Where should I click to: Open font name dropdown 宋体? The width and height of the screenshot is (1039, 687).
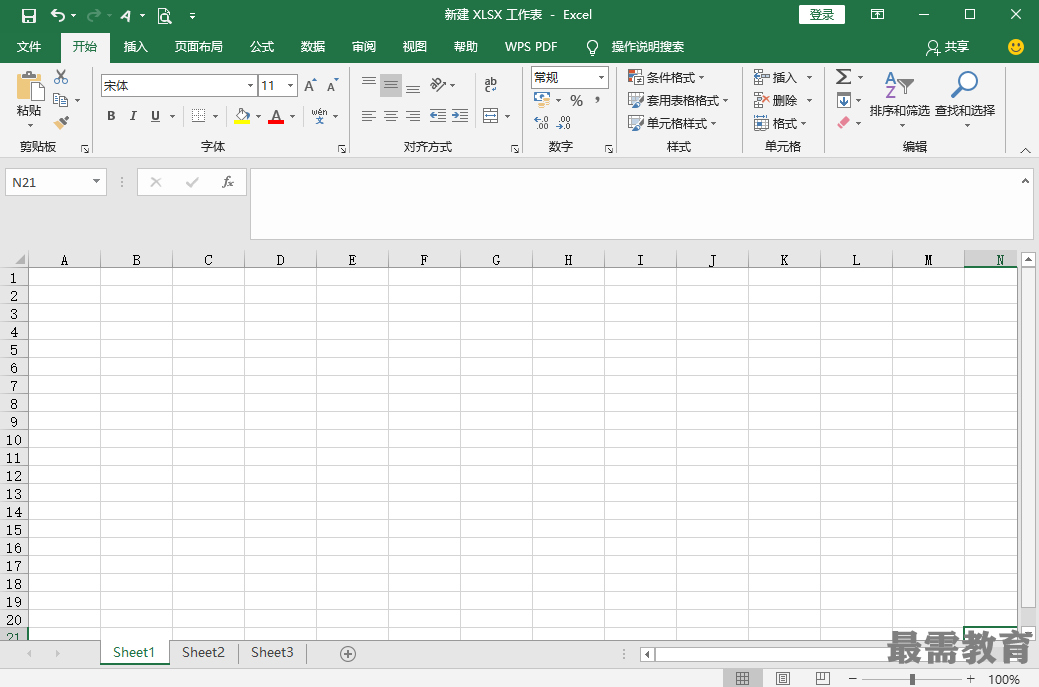click(250, 85)
